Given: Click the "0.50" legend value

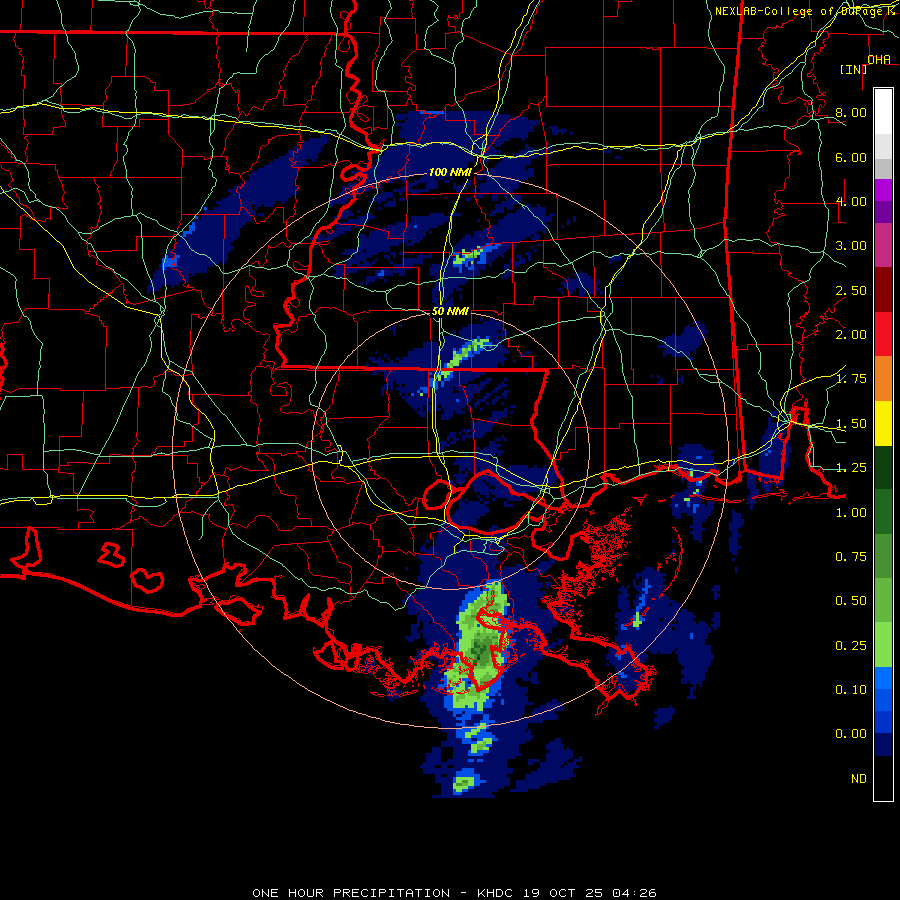Looking at the screenshot, I should (x=851, y=601).
